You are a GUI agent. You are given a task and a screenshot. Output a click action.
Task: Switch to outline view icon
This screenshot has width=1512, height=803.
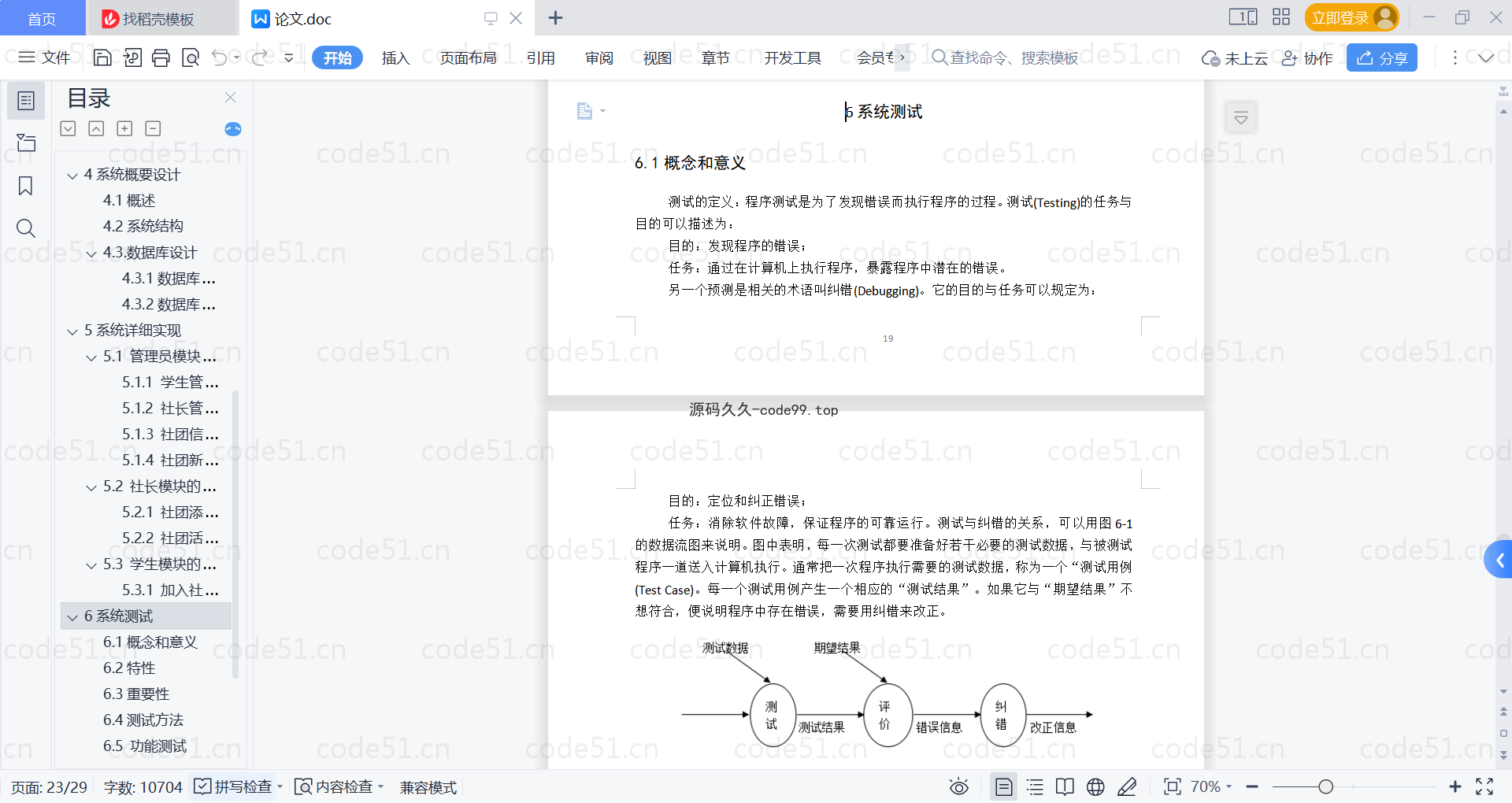pos(1035,786)
